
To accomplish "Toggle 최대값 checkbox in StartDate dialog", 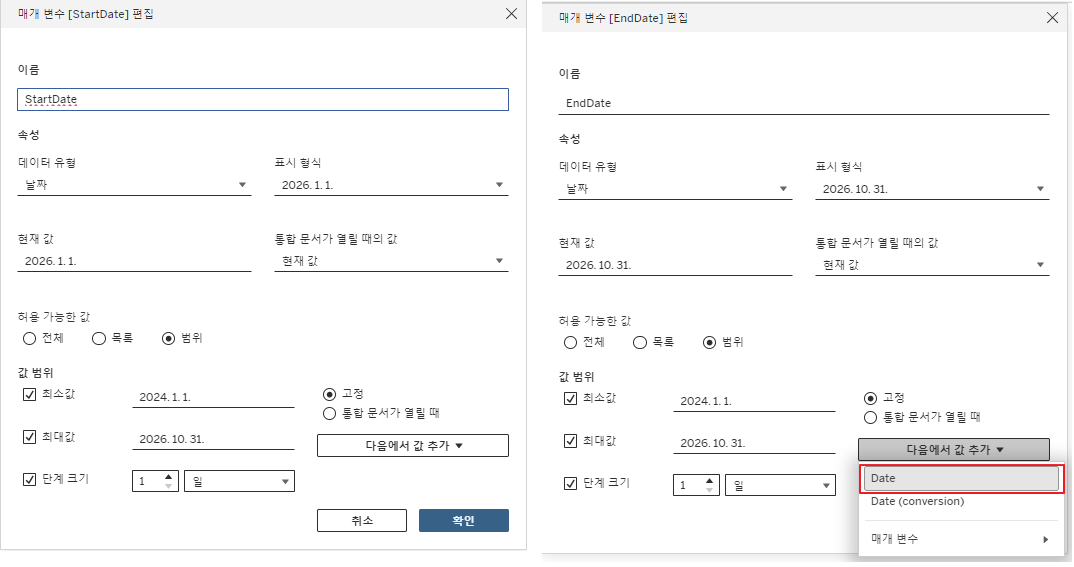I will click(29, 437).
